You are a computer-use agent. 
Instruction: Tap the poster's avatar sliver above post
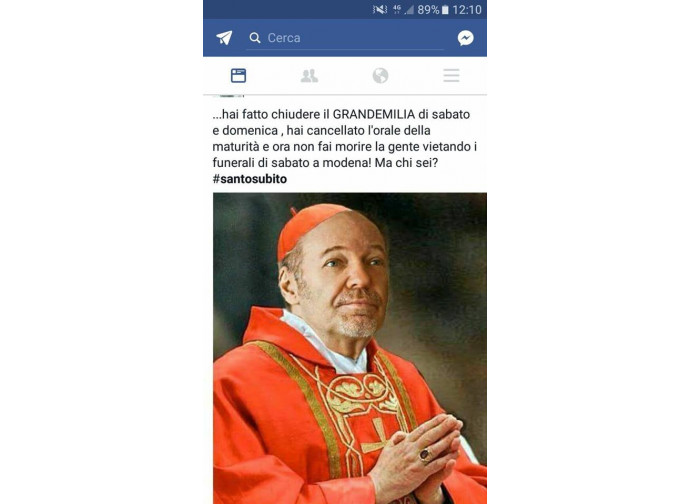(x=228, y=96)
